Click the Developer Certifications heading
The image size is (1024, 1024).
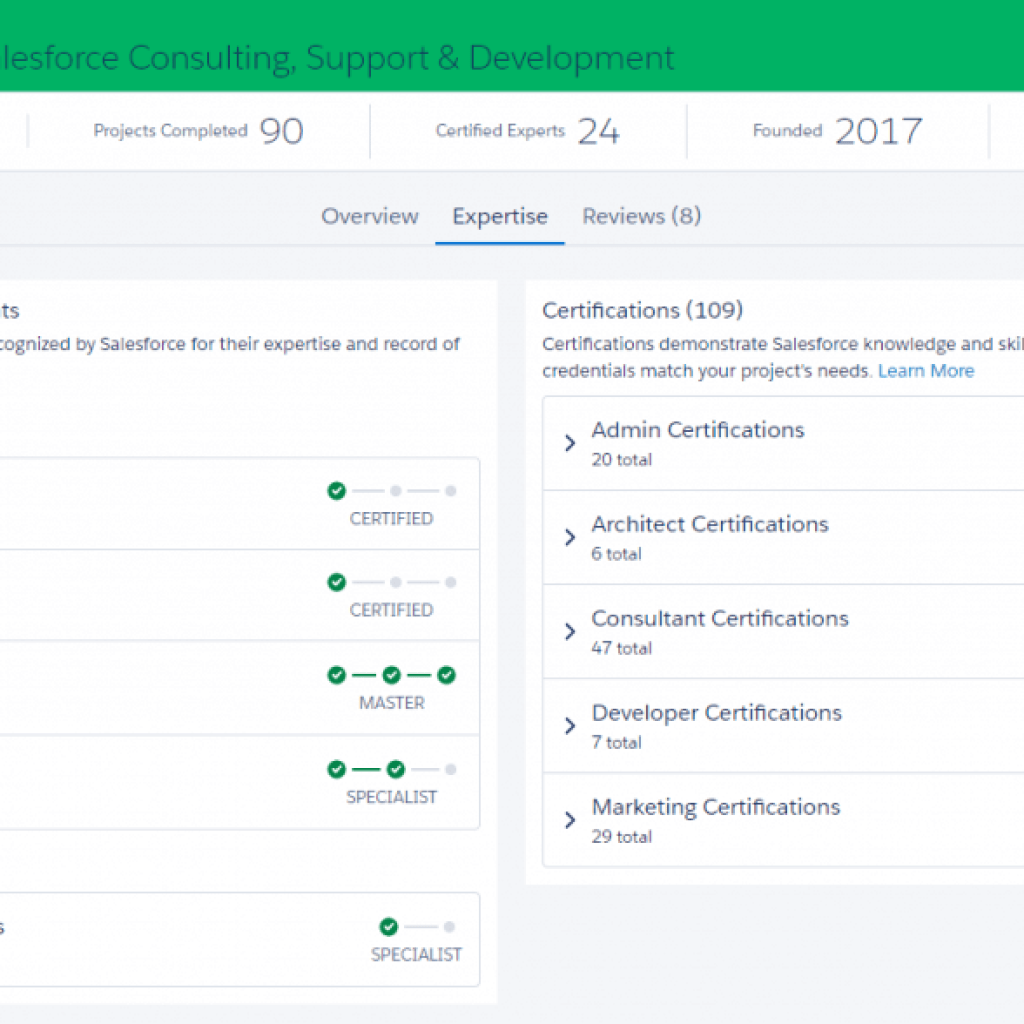click(716, 713)
